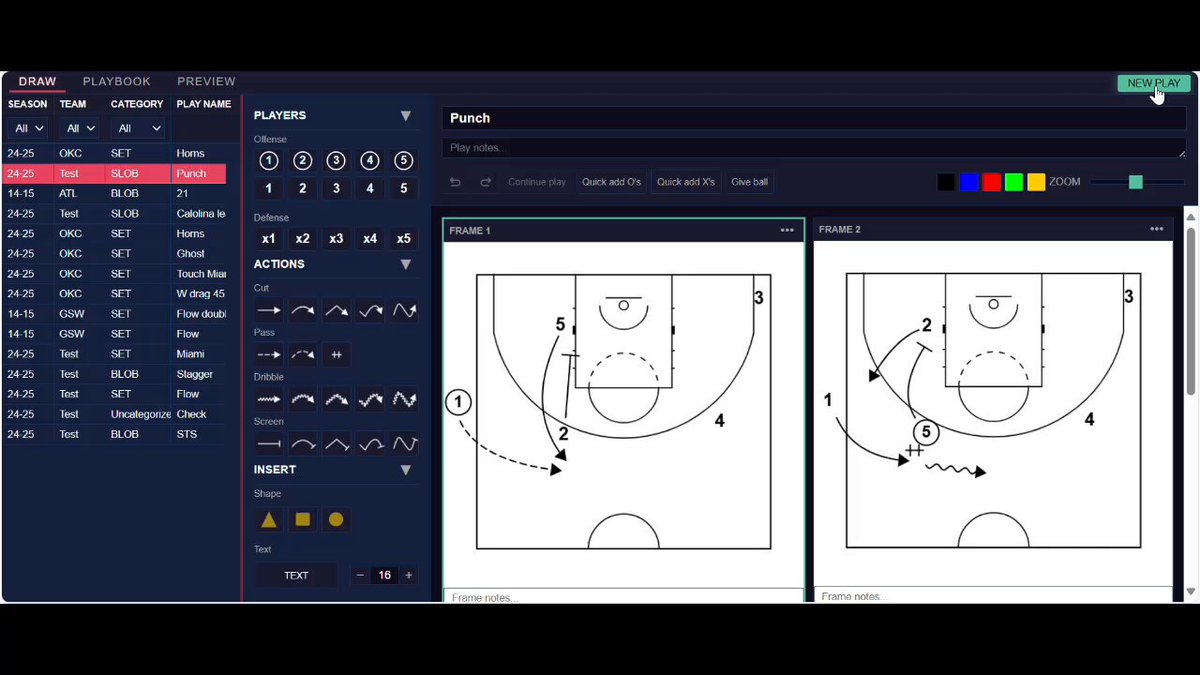
Task: Select circled offense player 3 token
Action: coord(336,161)
